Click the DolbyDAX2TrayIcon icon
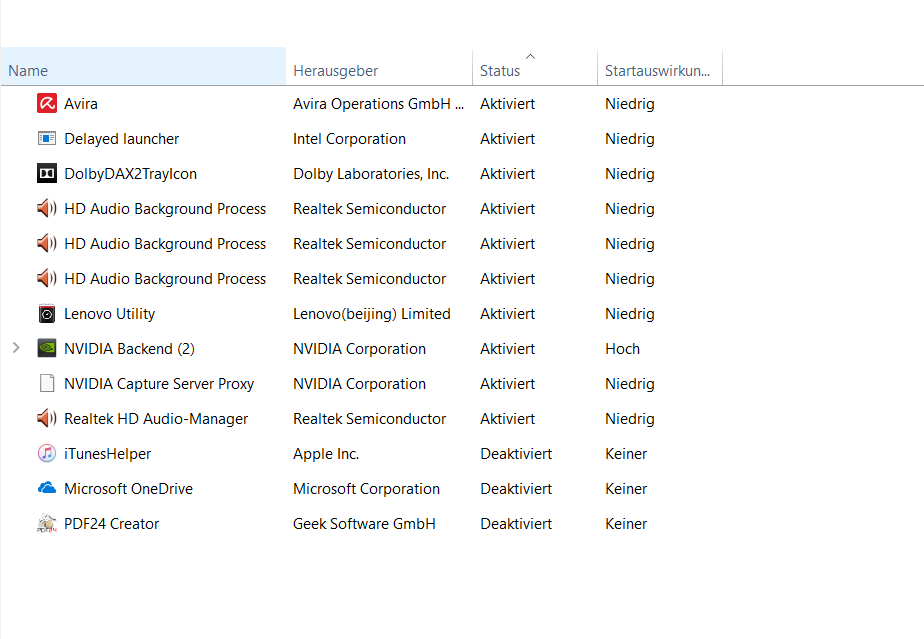924x639 pixels. (47, 173)
